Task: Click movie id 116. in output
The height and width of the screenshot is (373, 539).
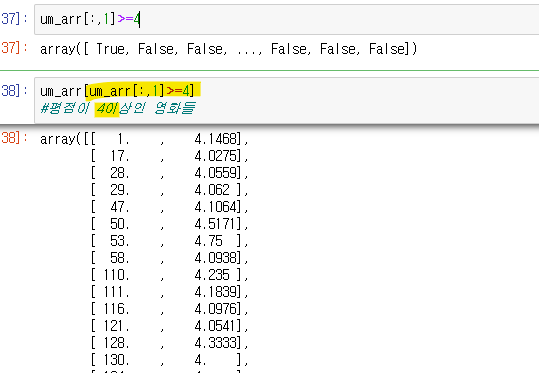Action: (116, 309)
